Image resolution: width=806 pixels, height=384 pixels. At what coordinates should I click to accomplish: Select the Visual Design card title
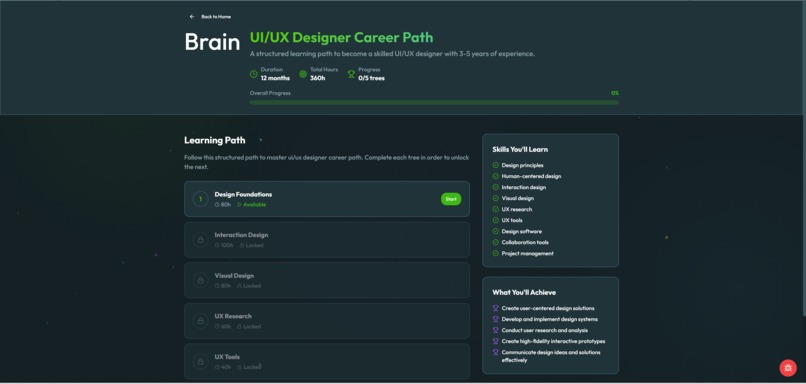tap(234, 276)
